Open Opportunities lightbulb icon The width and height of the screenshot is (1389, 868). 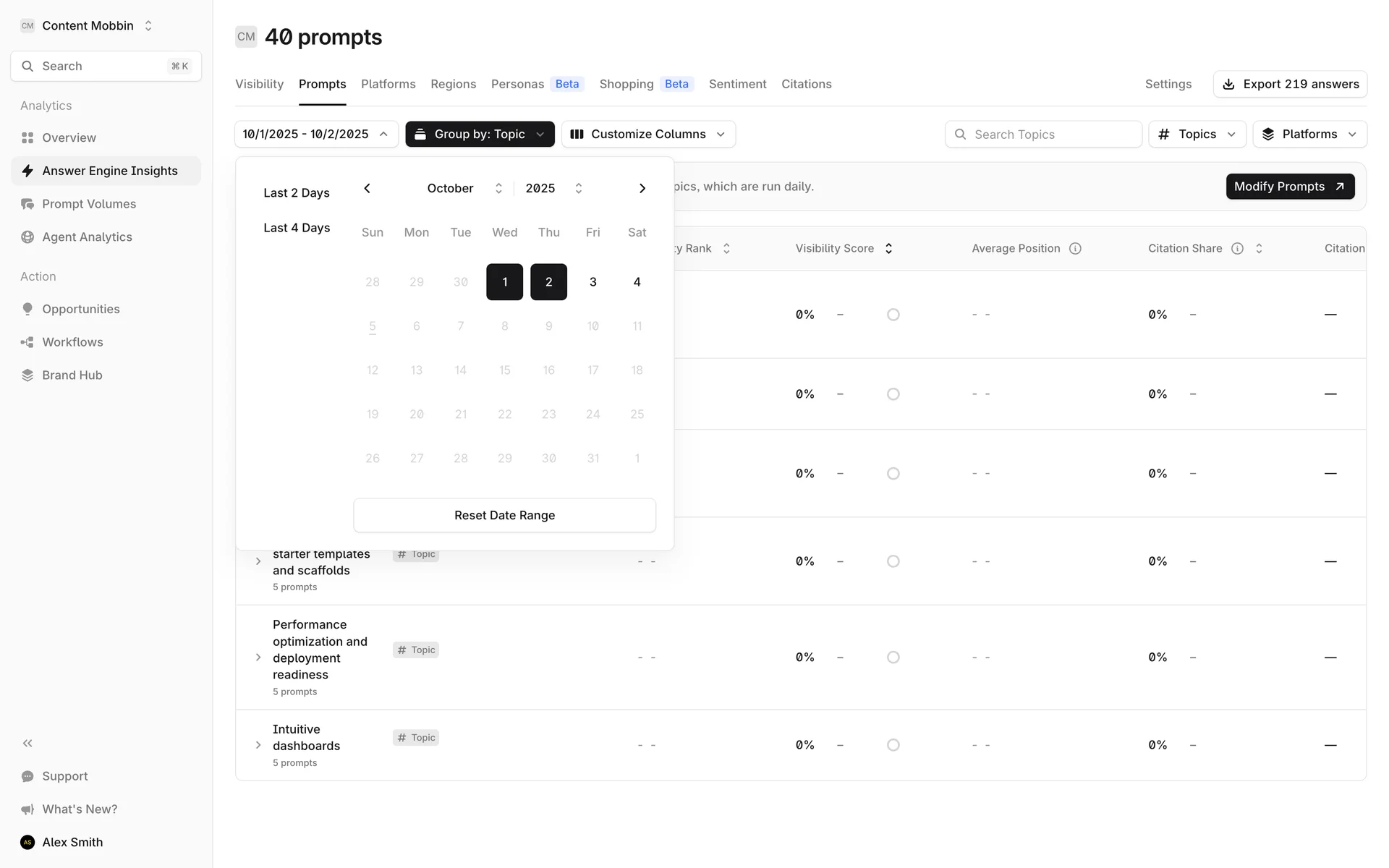tap(27, 309)
